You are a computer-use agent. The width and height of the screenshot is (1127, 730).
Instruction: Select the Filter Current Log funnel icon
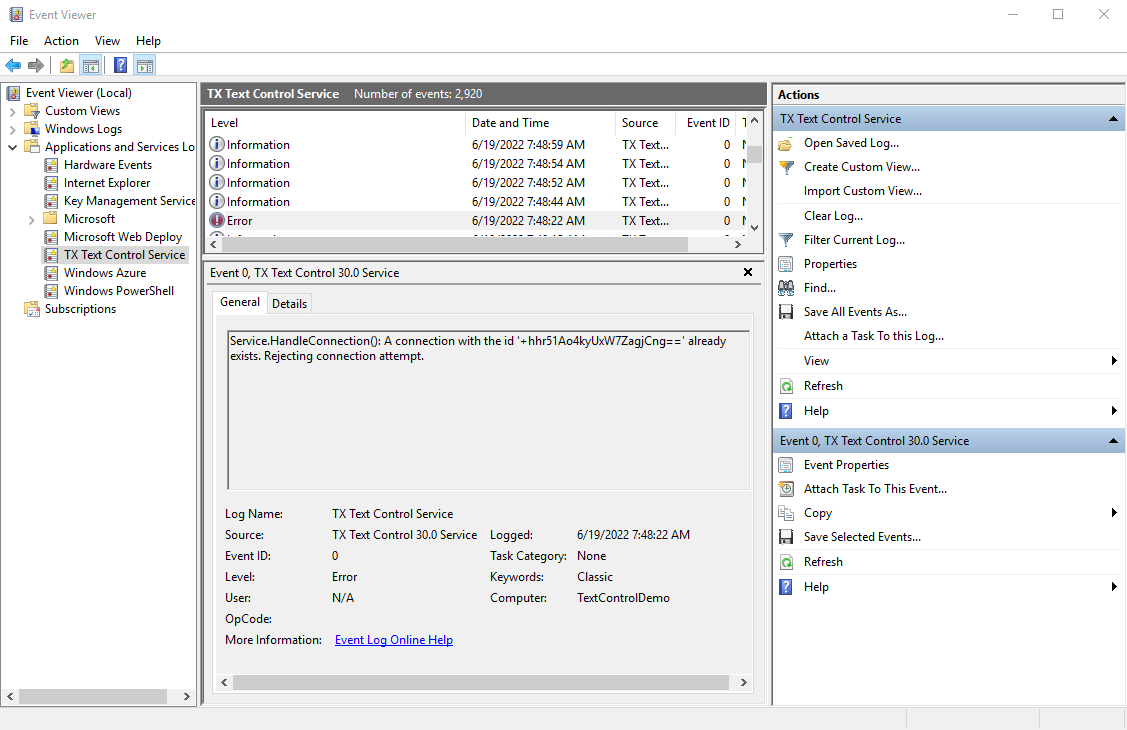[x=786, y=239]
